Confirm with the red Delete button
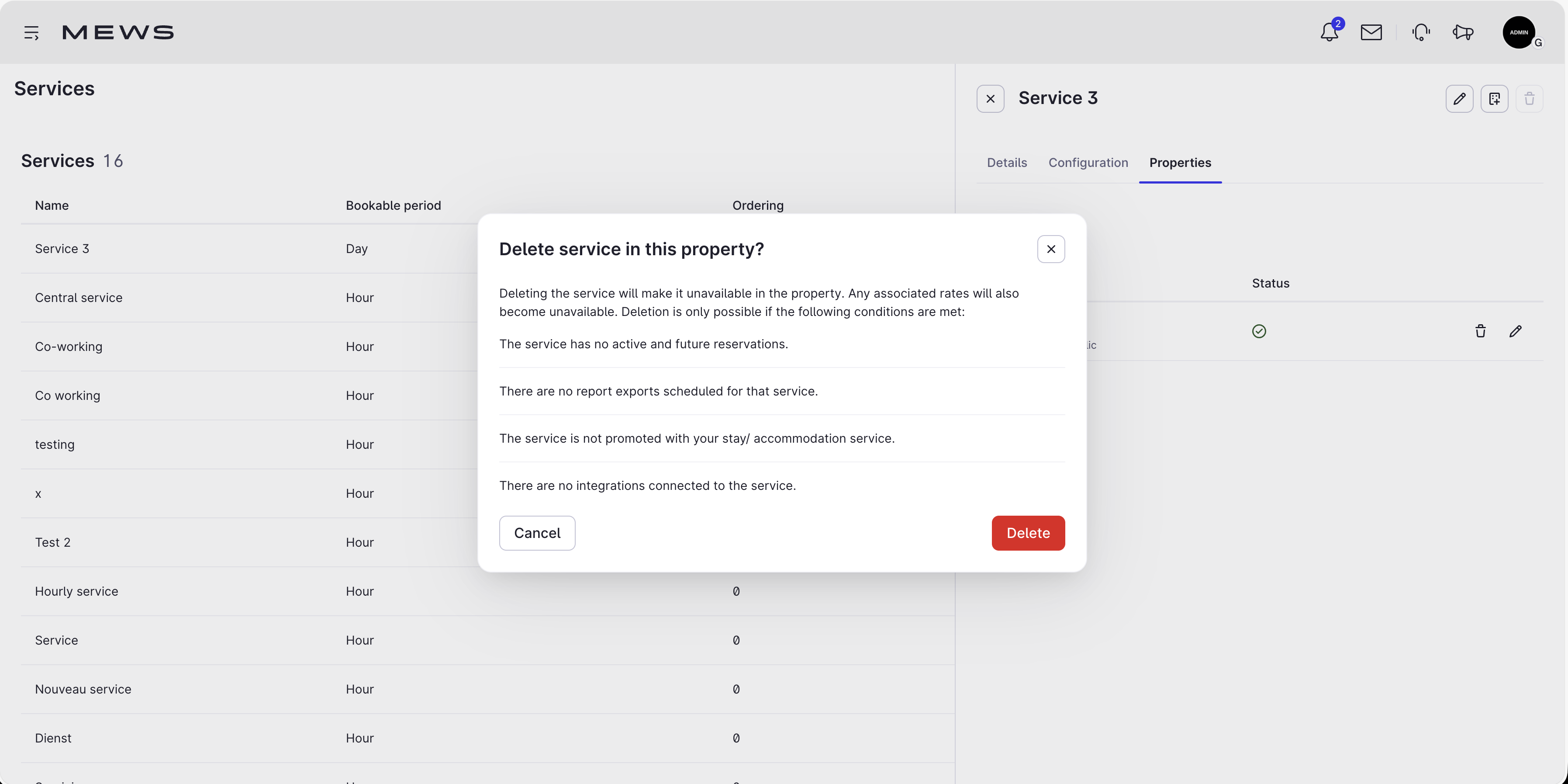The width and height of the screenshot is (1568, 784). pos(1028,533)
